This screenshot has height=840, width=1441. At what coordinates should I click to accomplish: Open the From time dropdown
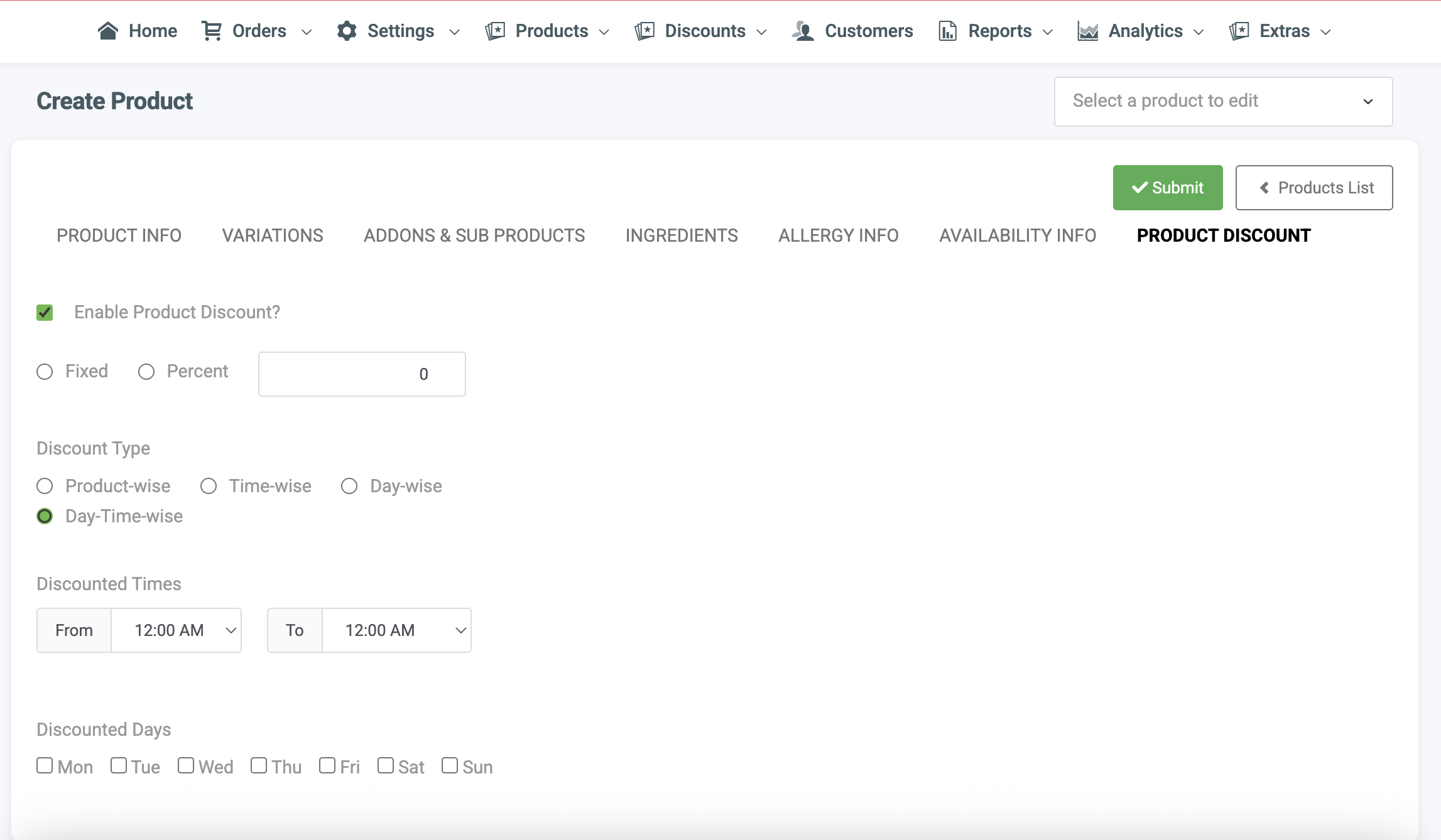177,630
